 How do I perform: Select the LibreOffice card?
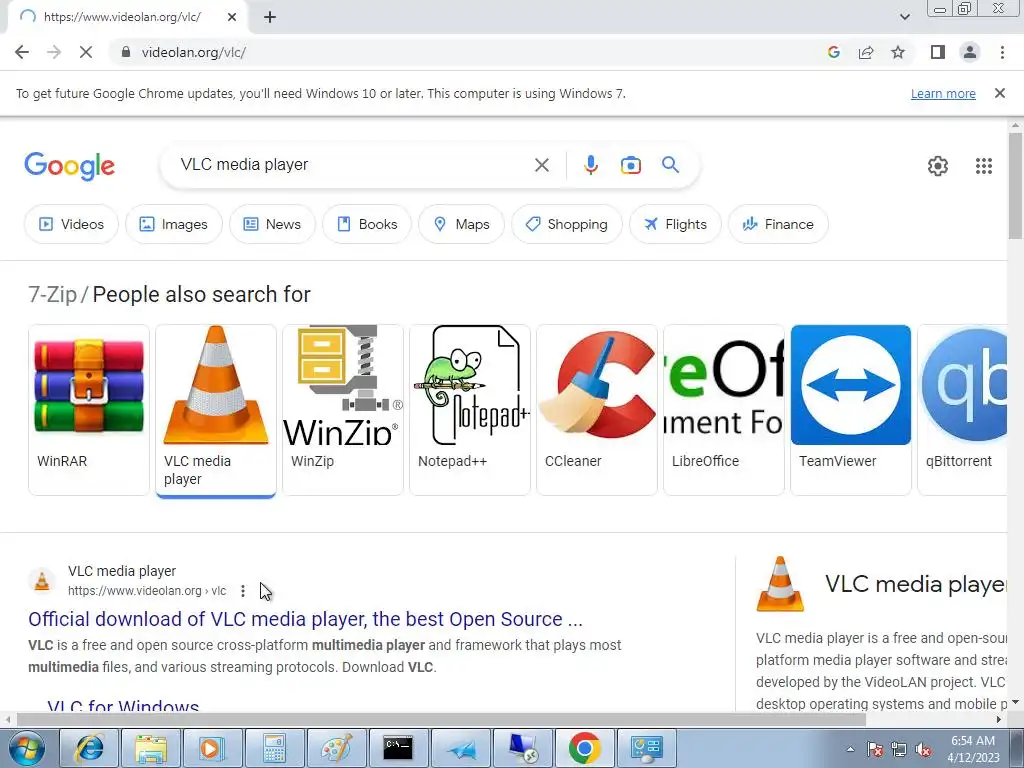click(x=724, y=410)
